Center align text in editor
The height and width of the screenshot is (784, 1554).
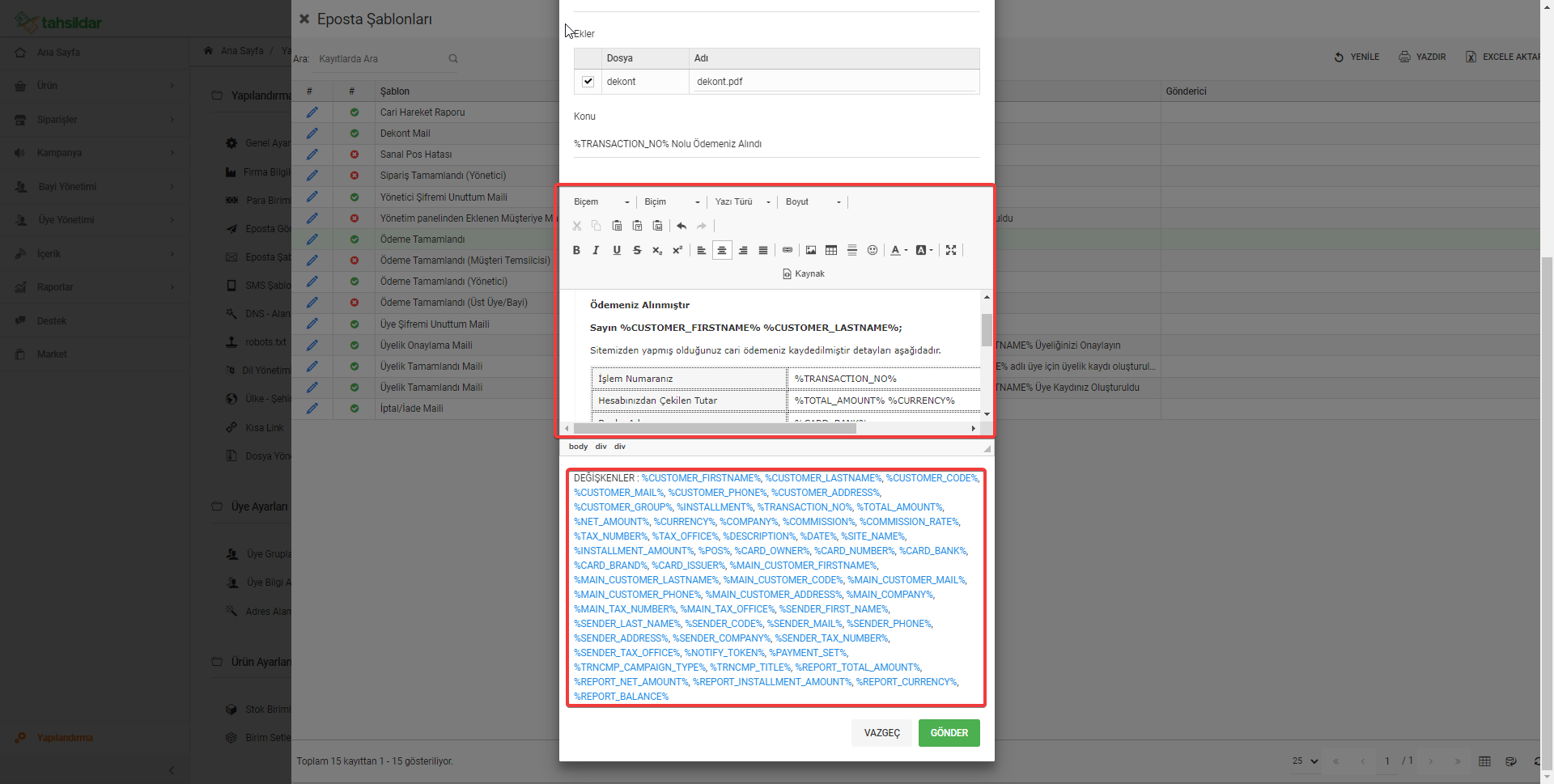pyautogui.click(x=722, y=250)
